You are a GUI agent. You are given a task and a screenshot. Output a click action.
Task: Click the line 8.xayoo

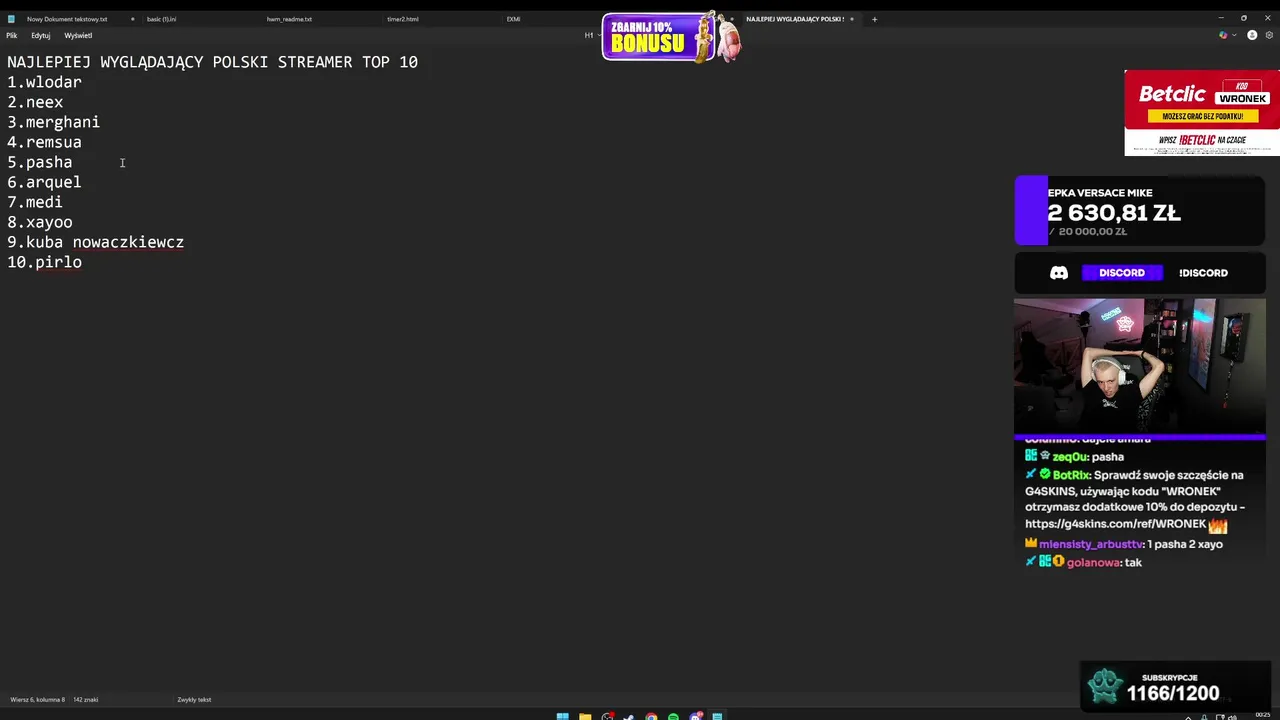pos(40,222)
